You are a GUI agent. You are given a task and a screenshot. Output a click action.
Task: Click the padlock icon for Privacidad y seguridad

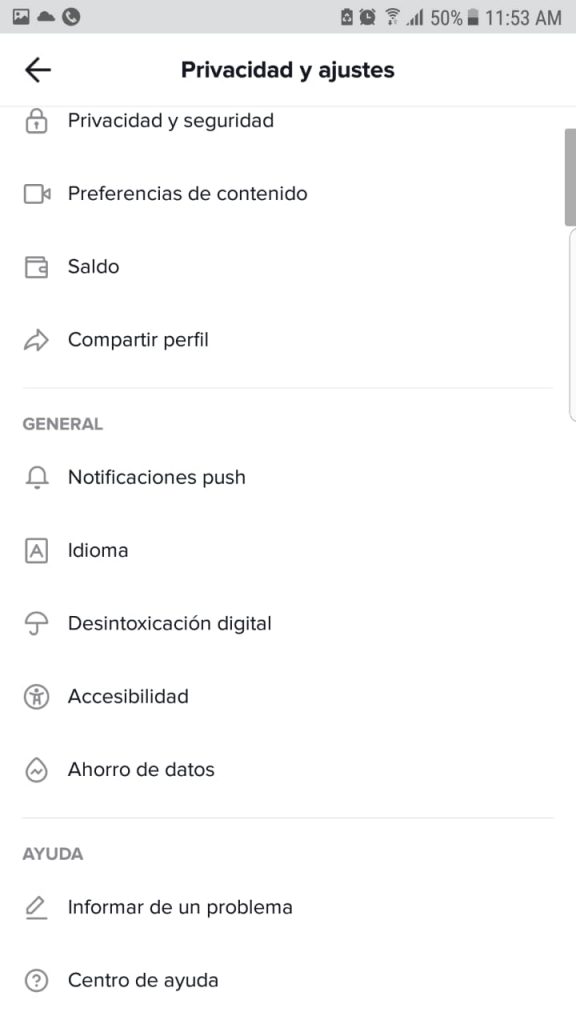pos(36,121)
